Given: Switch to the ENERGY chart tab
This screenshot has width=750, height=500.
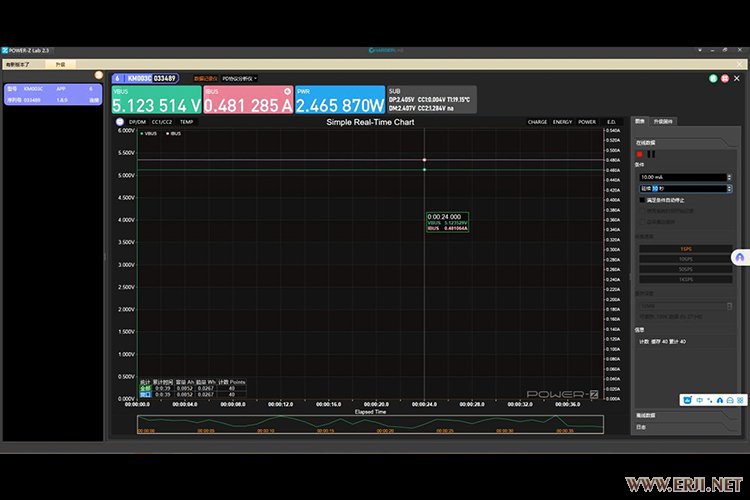Looking at the screenshot, I should pyautogui.click(x=563, y=122).
